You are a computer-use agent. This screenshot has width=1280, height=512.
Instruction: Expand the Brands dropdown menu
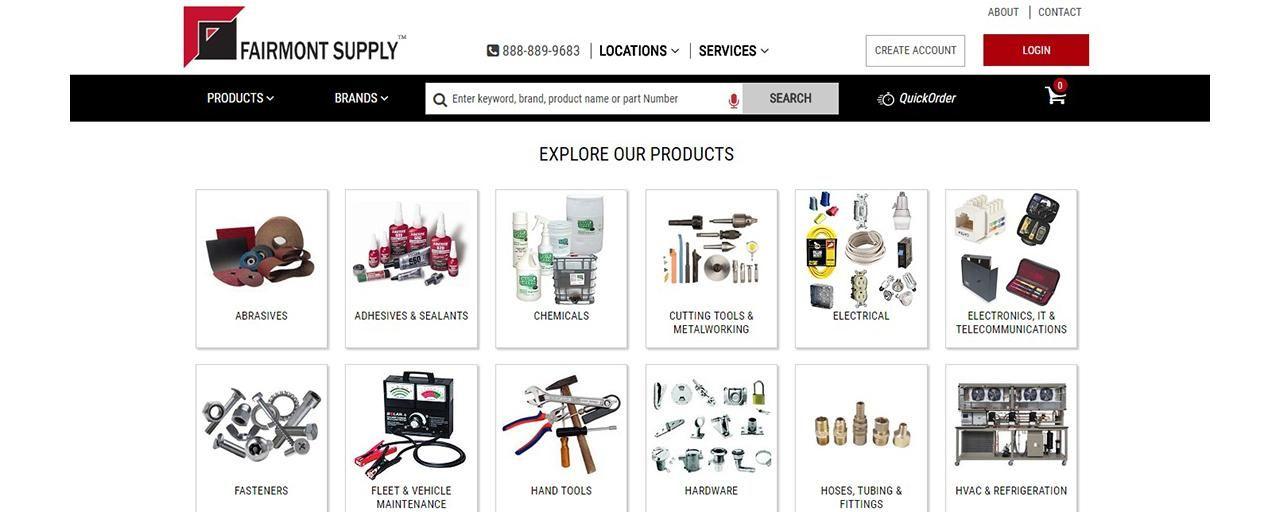pos(361,98)
